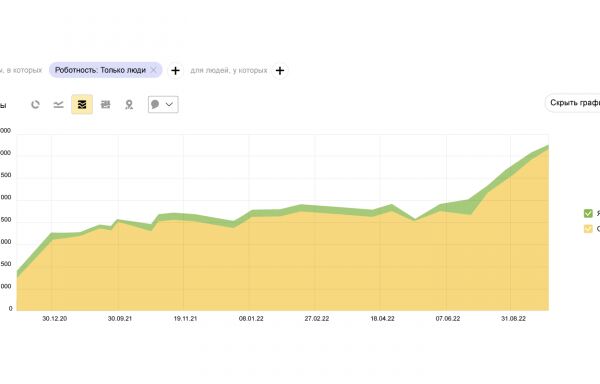
Task: Click the 27.02.22 date label
Action: 317,319
